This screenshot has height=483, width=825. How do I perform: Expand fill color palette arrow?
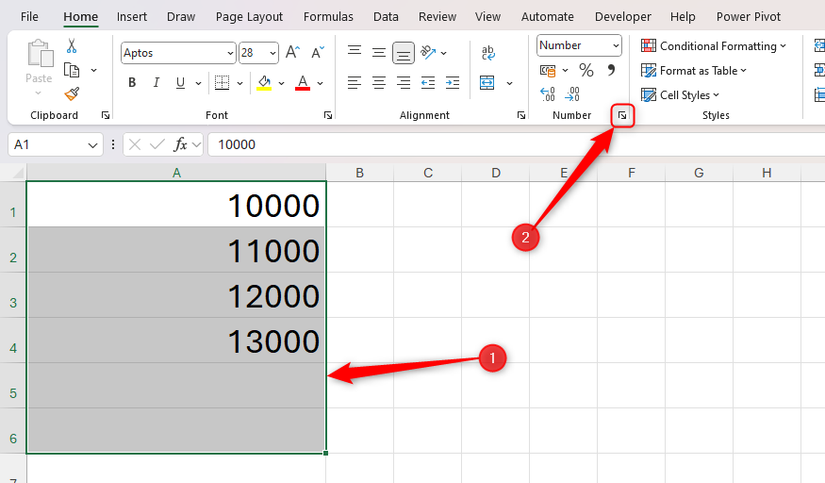(x=281, y=83)
